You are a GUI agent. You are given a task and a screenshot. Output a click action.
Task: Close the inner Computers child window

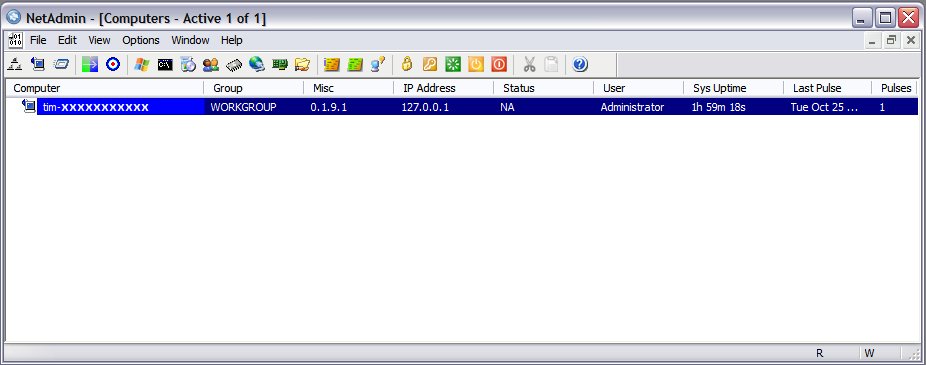[910, 40]
